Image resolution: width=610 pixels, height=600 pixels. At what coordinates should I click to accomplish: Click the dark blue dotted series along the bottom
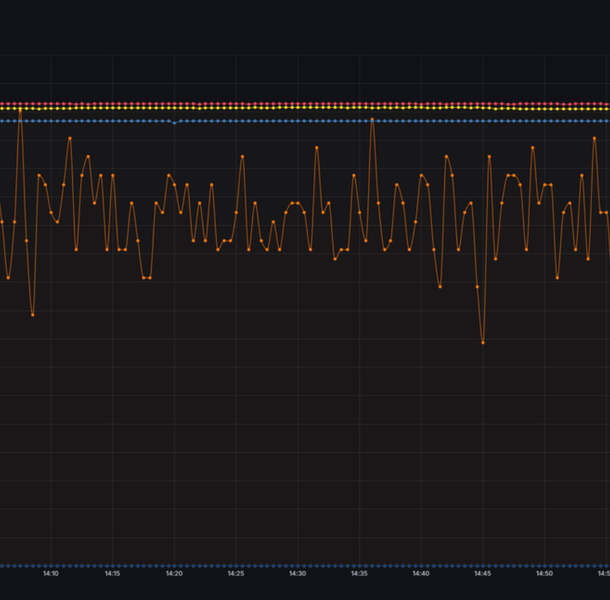click(x=300, y=566)
